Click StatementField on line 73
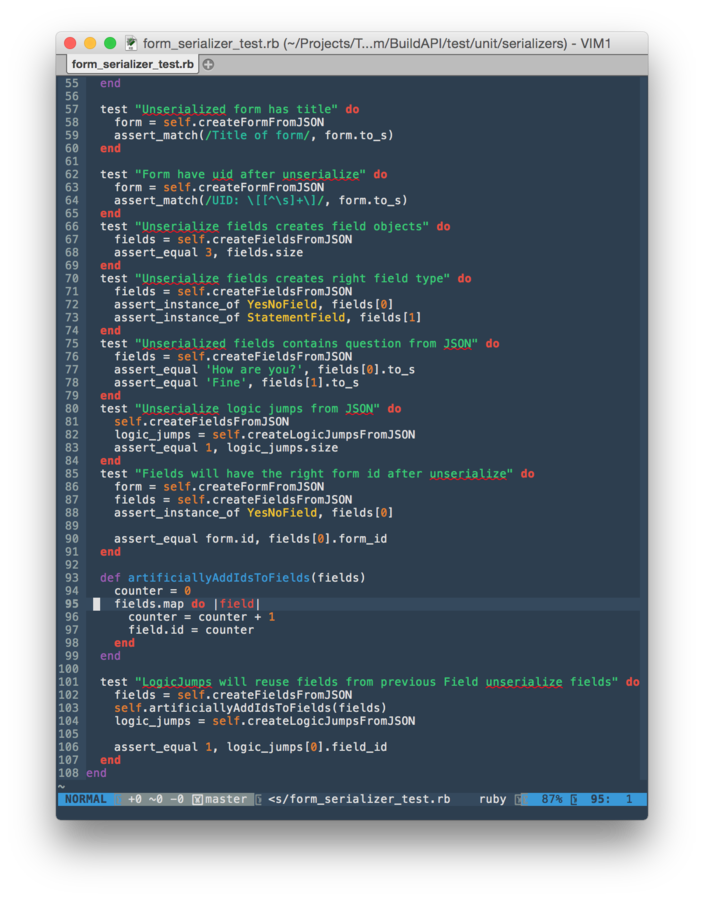Screen dimensions: 704x900 pyautogui.click(x=296, y=317)
